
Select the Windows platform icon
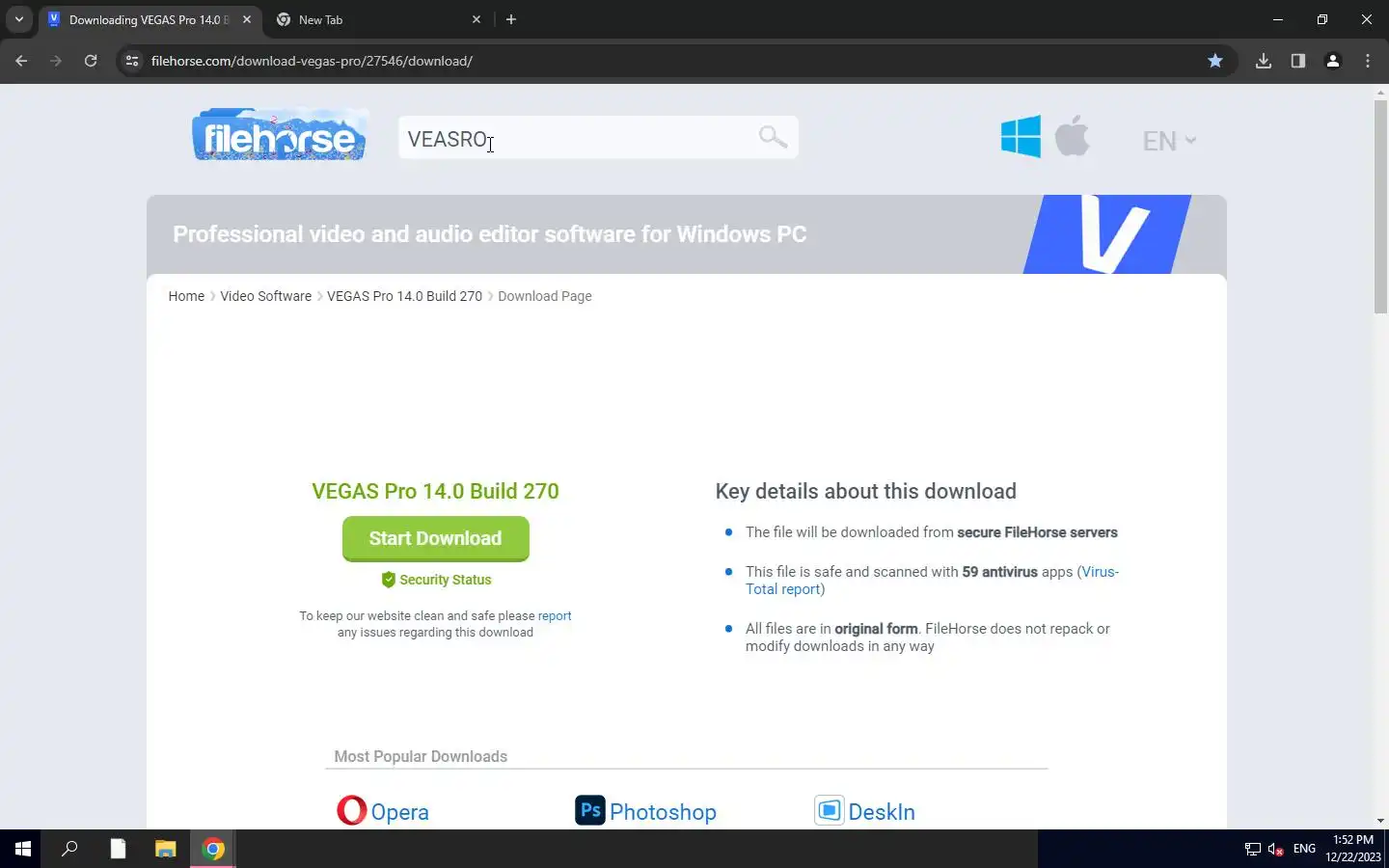[1021, 137]
